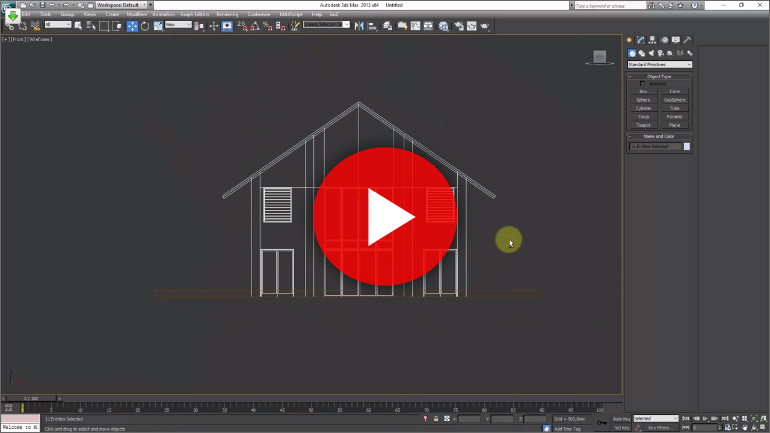Open the Render Setup icon
This screenshot has width=770, height=433.
(x=459, y=26)
